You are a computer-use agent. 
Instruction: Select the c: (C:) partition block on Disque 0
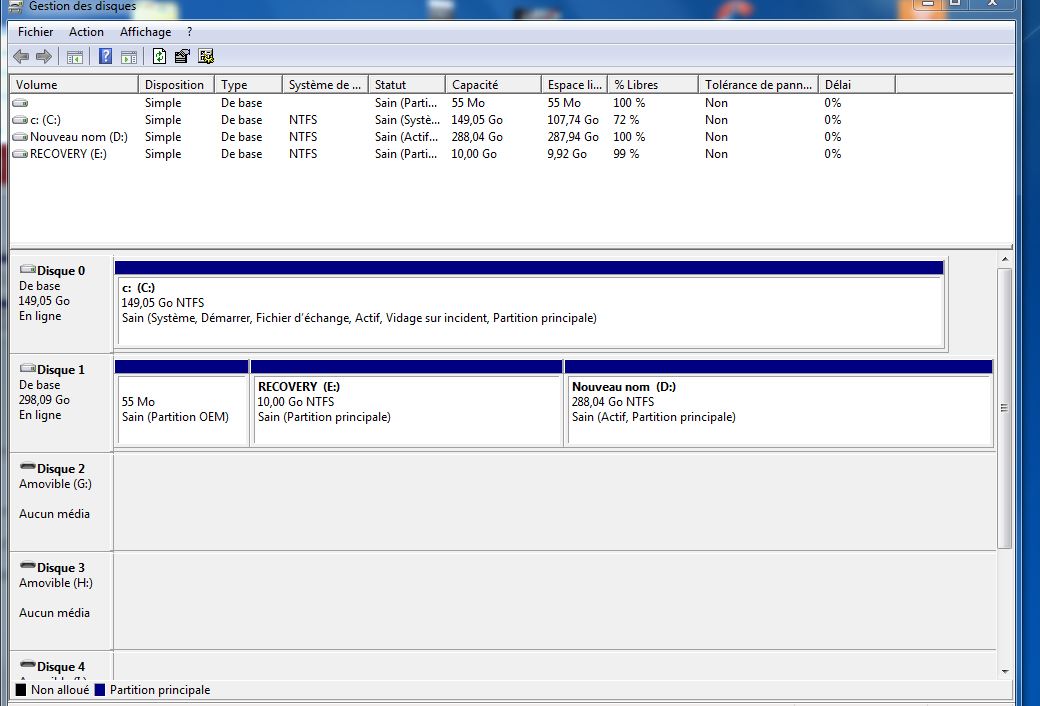pos(529,304)
